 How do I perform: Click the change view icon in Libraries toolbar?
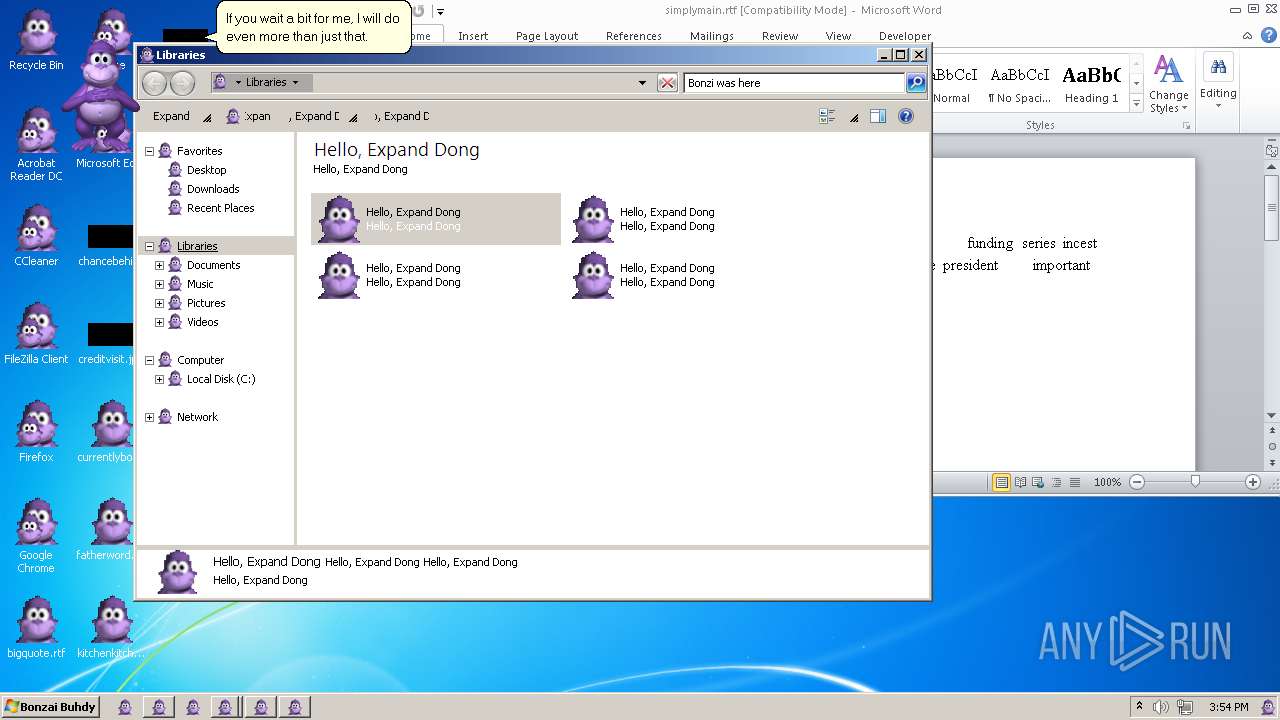click(x=827, y=116)
